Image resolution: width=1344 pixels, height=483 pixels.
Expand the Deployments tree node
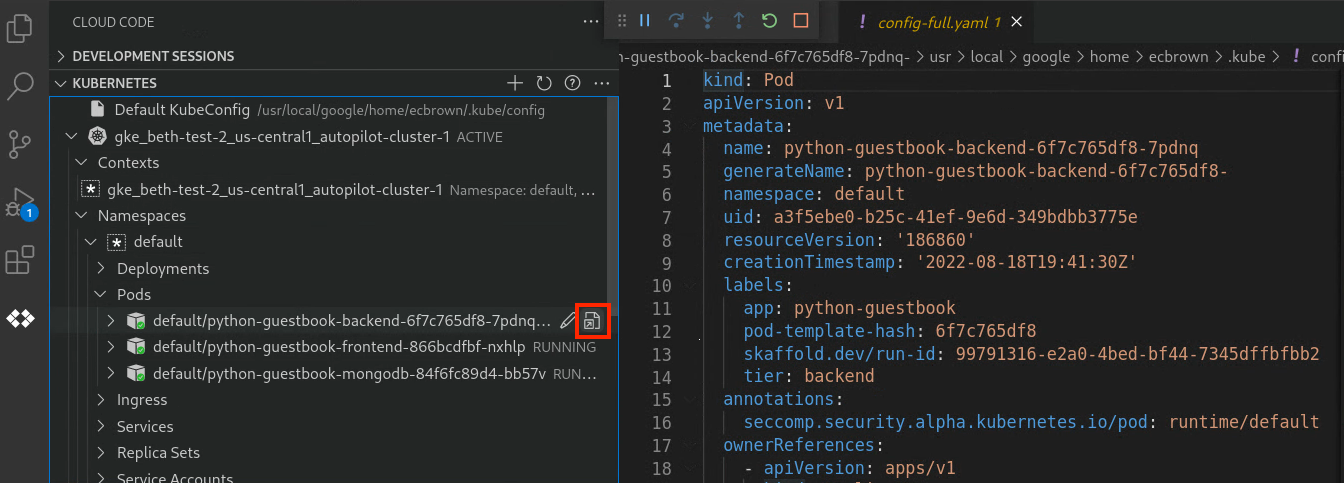tap(162, 268)
